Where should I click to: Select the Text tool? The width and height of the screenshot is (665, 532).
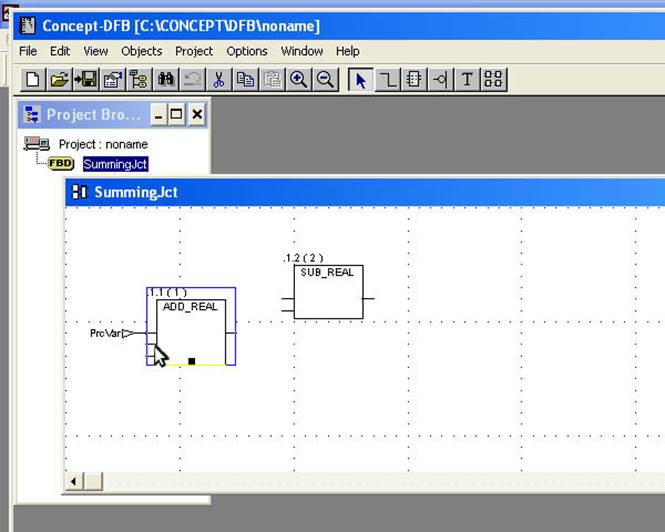[467, 79]
